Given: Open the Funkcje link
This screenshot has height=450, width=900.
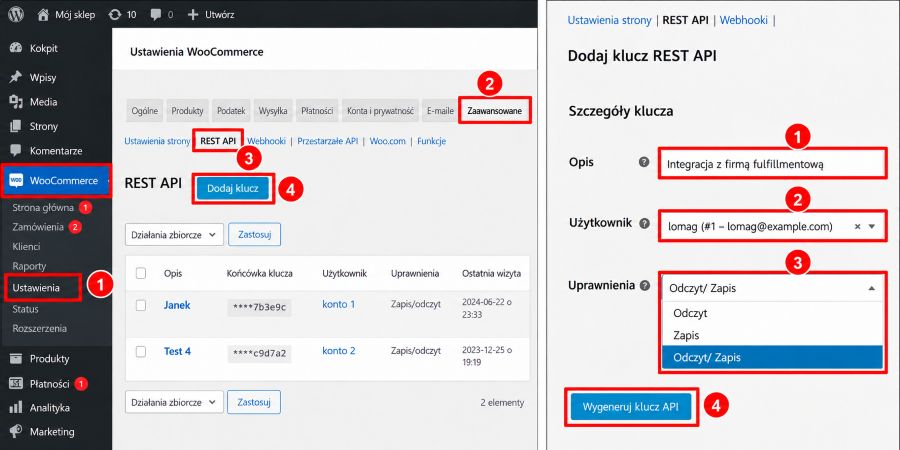Looking at the screenshot, I should pos(432,141).
